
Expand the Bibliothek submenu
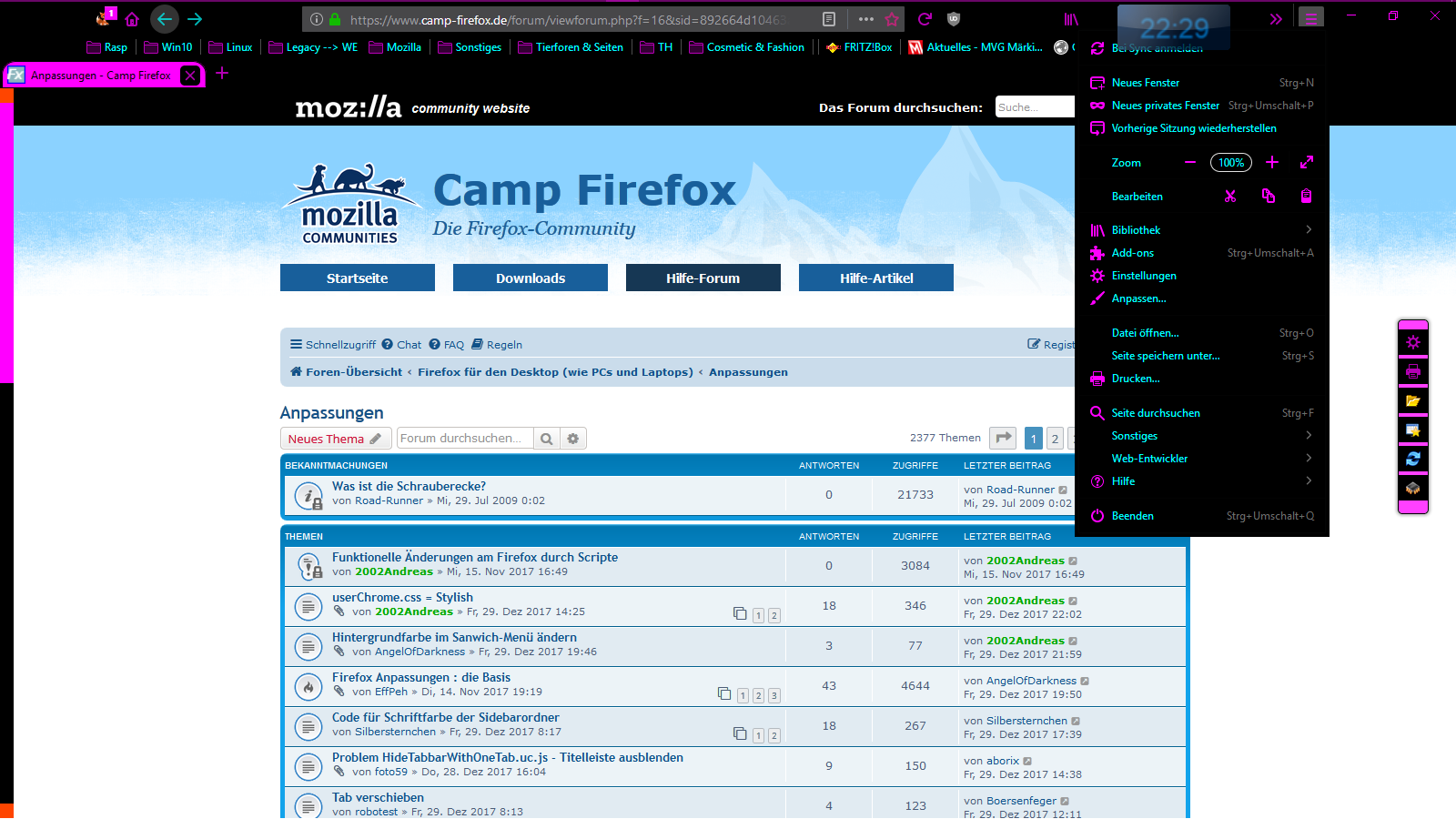click(x=1202, y=230)
